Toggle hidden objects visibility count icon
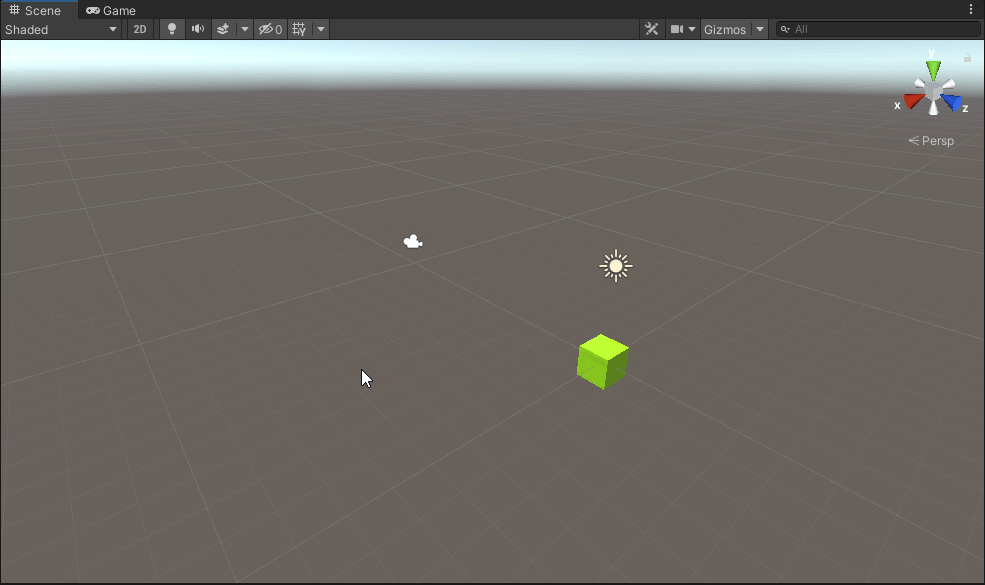The height and width of the screenshot is (585, 985). click(x=271, y=30)
